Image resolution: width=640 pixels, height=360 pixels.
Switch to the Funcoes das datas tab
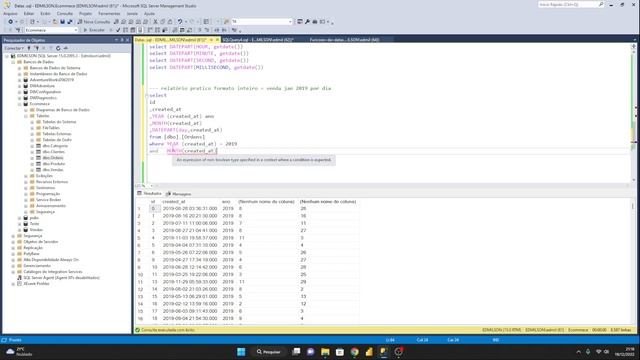click(x=344, y=40)
